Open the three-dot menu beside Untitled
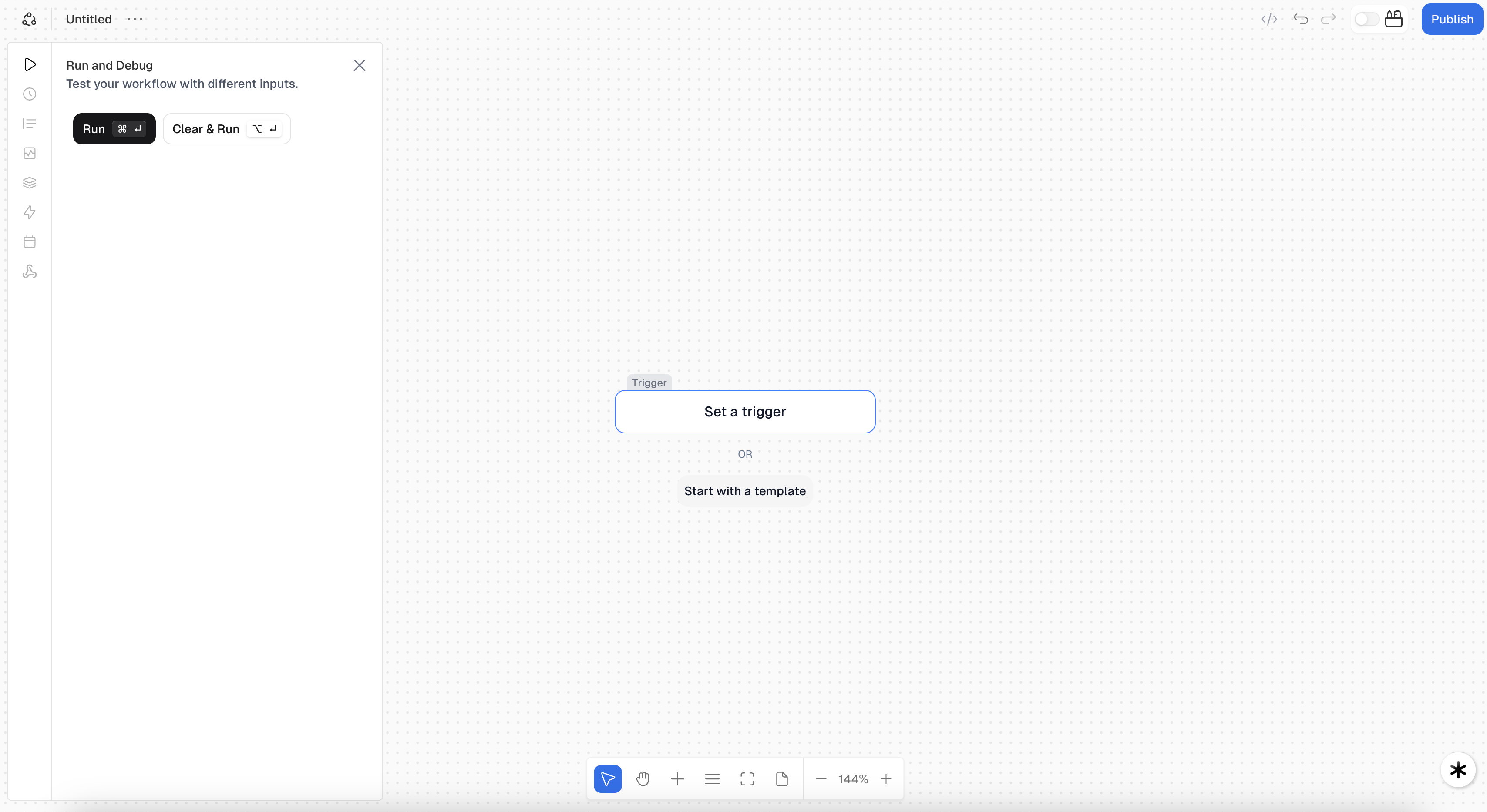The width and height of the screenshot is (1487, 812). click(135, 19)
